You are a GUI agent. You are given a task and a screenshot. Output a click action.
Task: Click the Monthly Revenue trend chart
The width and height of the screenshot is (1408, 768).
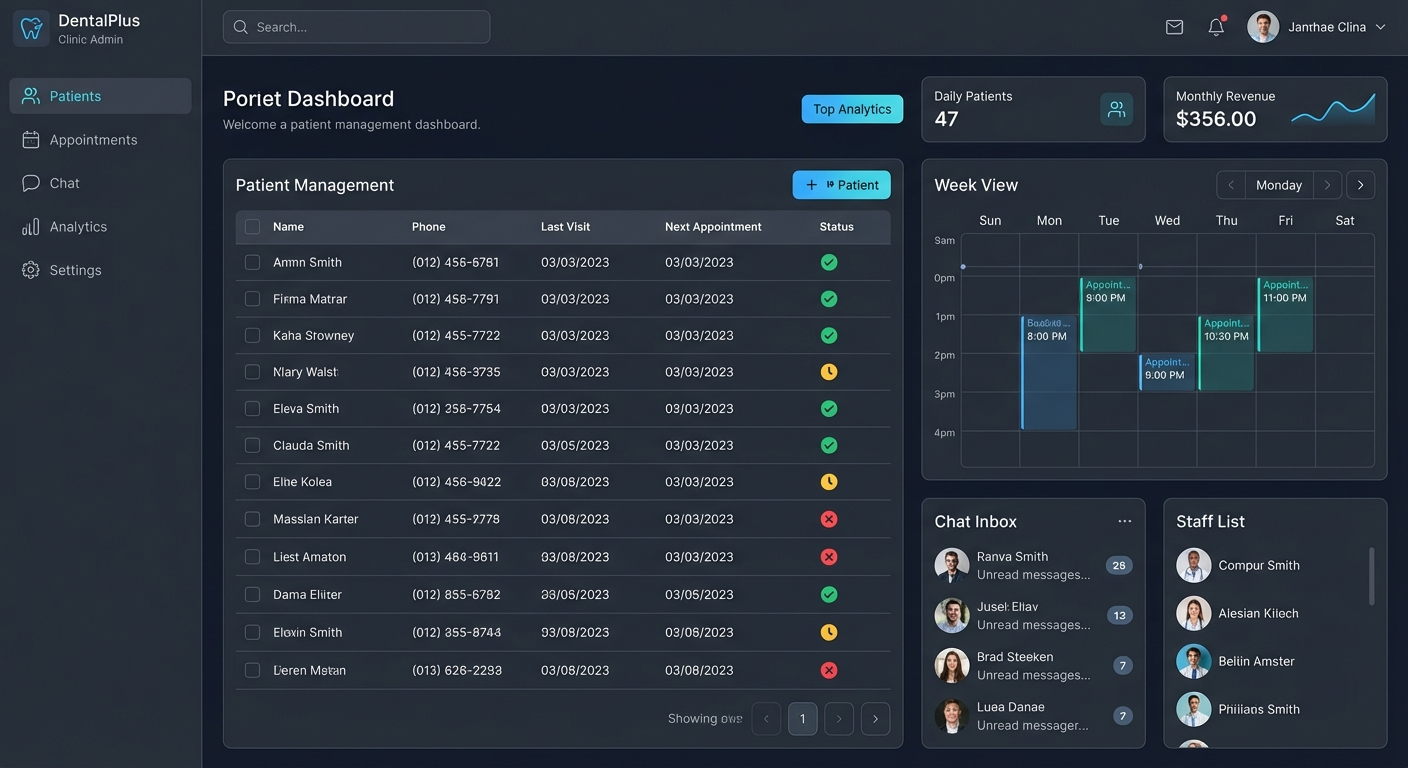[1333, 109]
